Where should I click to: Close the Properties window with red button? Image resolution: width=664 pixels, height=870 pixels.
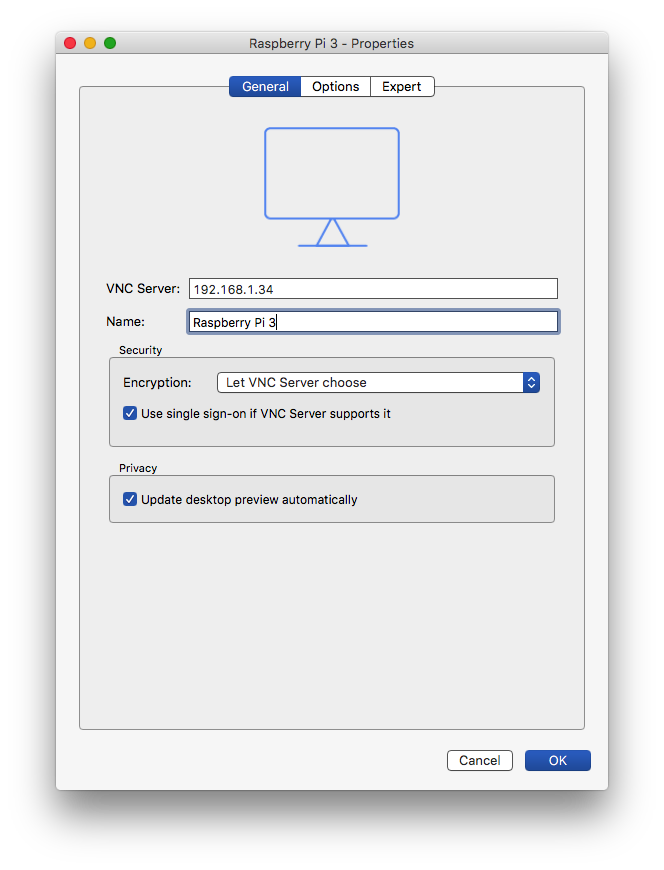coord(70,43)
